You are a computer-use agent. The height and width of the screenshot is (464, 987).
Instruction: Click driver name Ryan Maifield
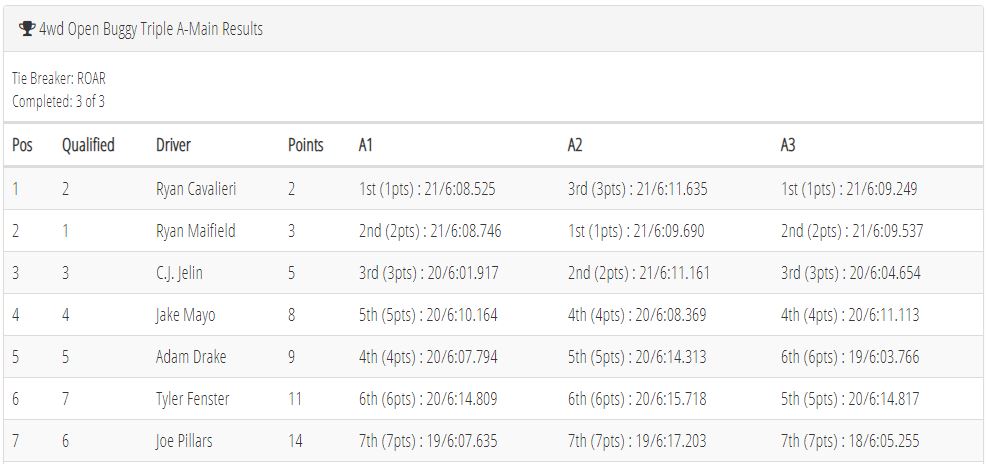(x=195, y=231)
